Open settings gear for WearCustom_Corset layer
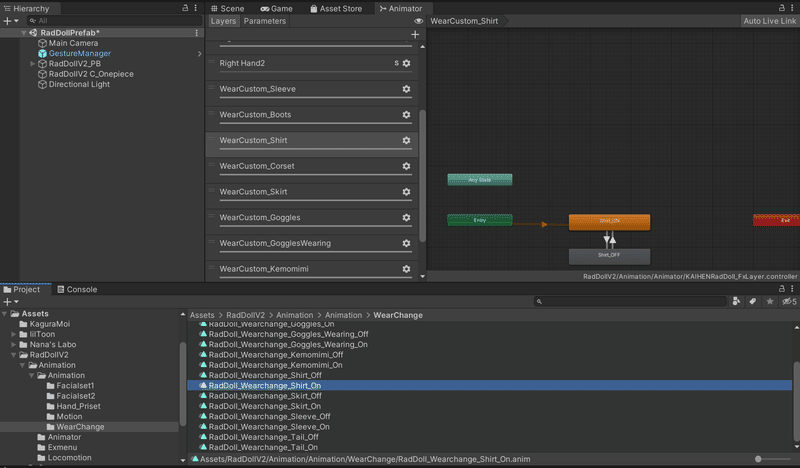Screen dimensions: 800x468 point(406,166)
